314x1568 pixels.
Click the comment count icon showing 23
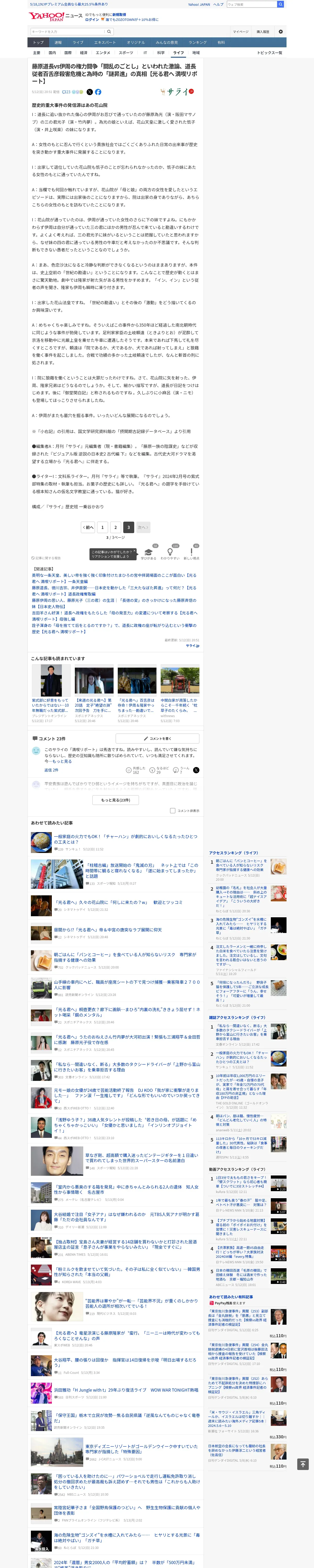click(x=66, y=92)
